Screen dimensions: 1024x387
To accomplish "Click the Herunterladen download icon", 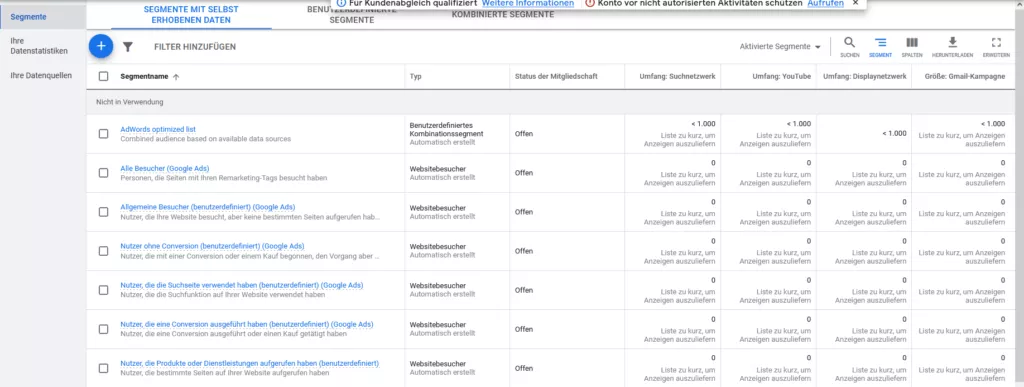I will tap(952, 47).
